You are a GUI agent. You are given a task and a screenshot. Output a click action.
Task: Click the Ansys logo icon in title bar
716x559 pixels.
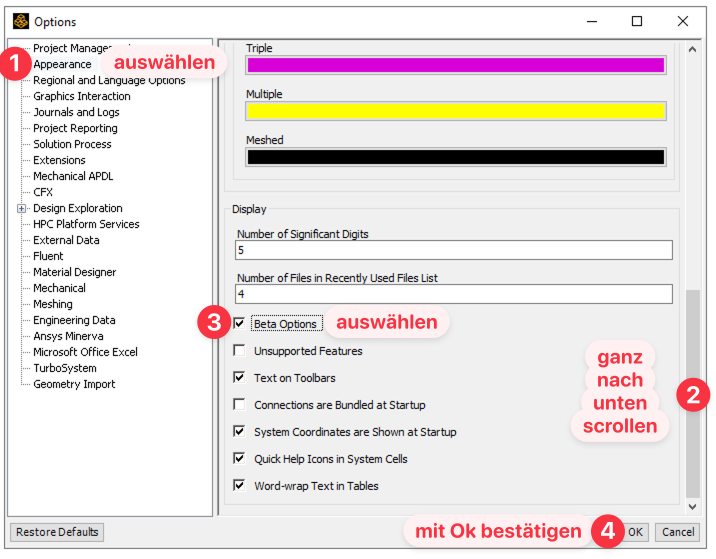(20, 21)
